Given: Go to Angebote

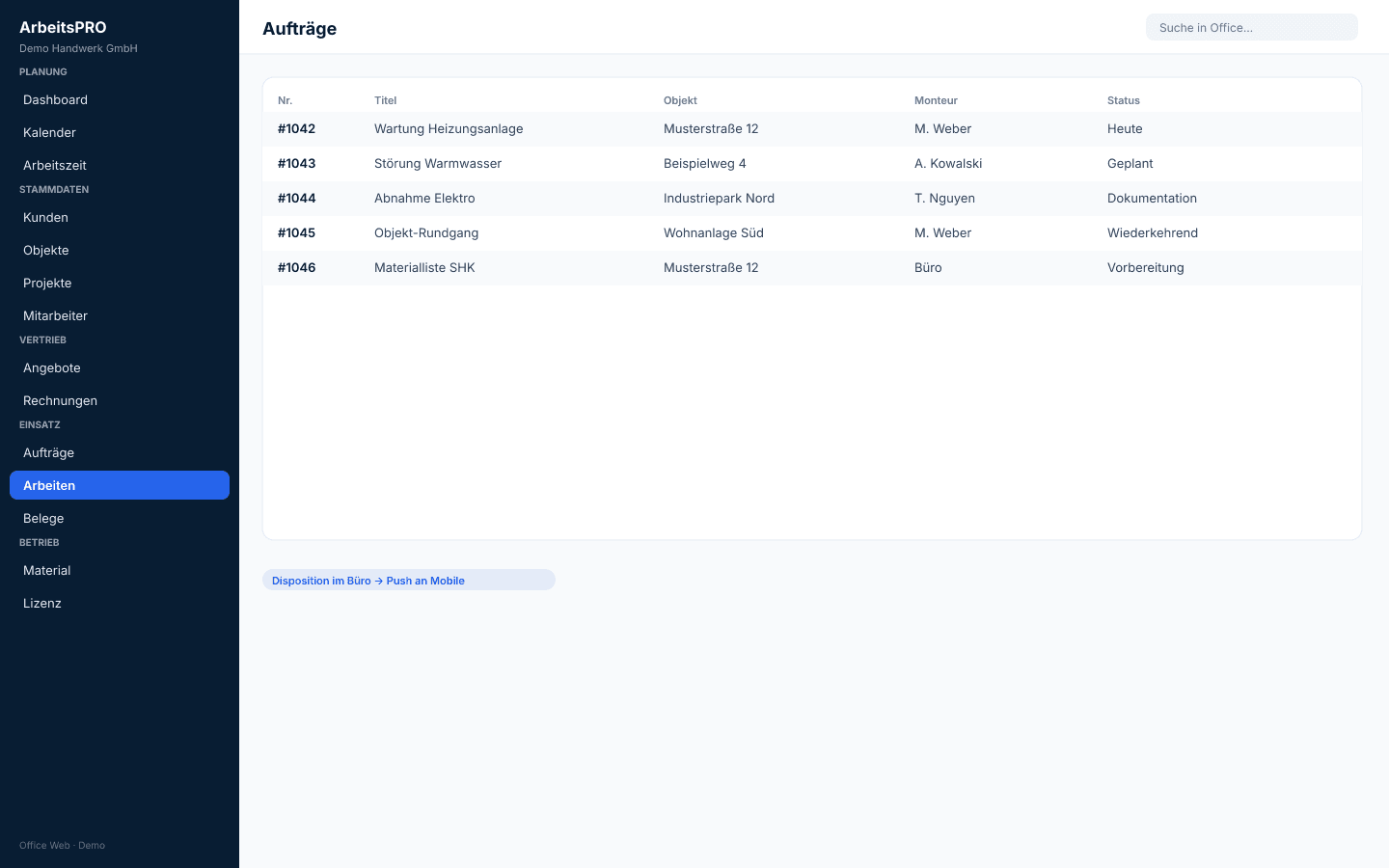Looking at the screenshot, I should (x=120, y=367).
